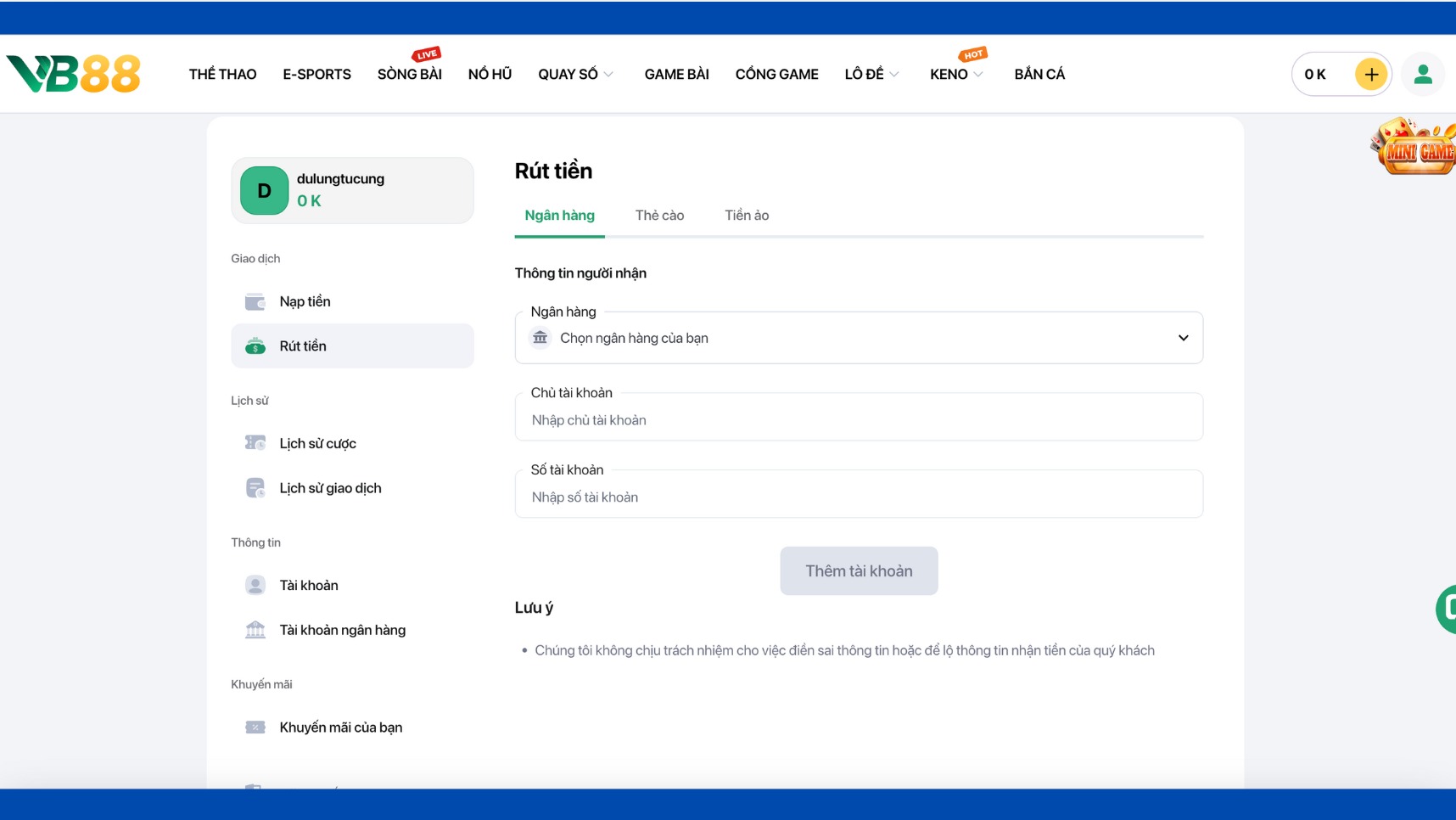Image resolution: width=1456 pixels, height=820 pixels.
Task: Open Tài khoản page in sidebar
Action: [352, 585]
